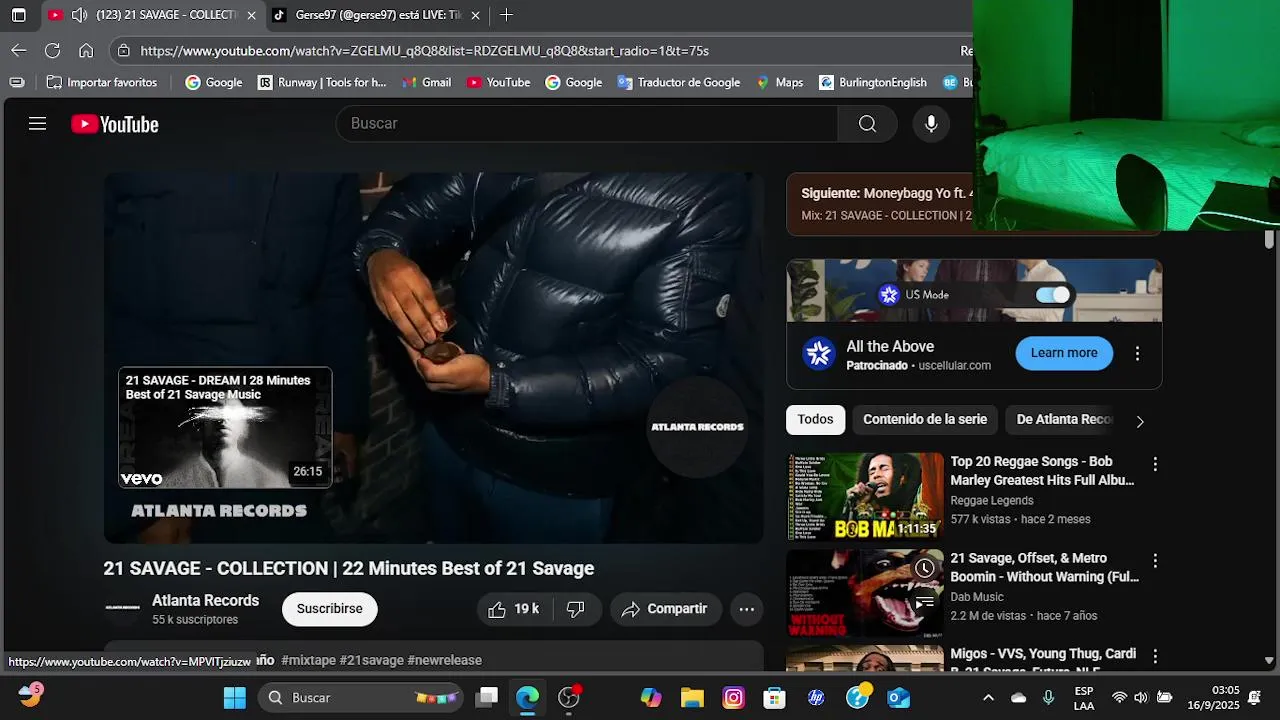1280x720 pixels.
Task: Show hidden system tray icons chevron
Action: point(988,697)
